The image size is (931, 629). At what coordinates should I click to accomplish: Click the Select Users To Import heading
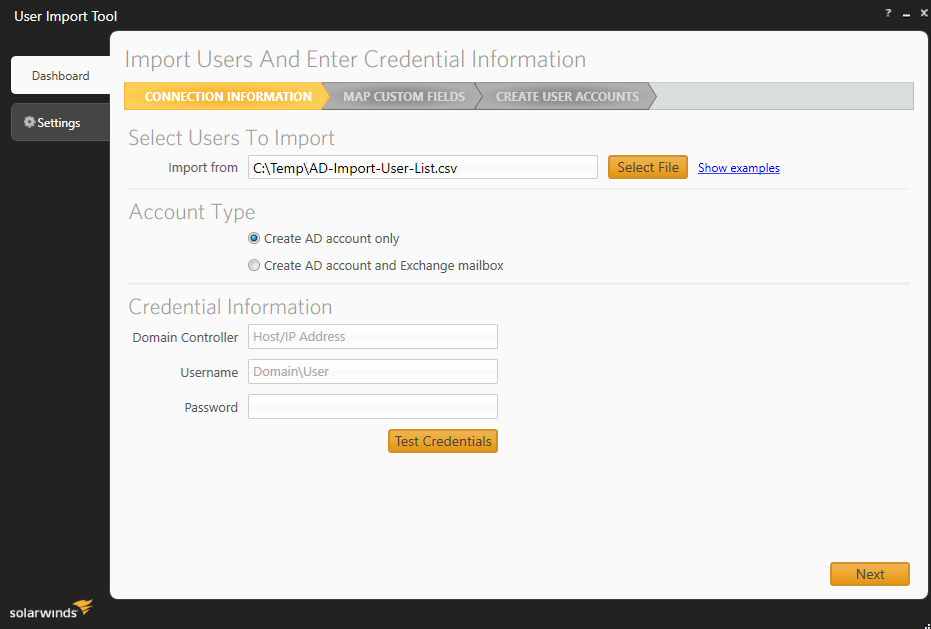pyautogui.click(x=232, y=138)
